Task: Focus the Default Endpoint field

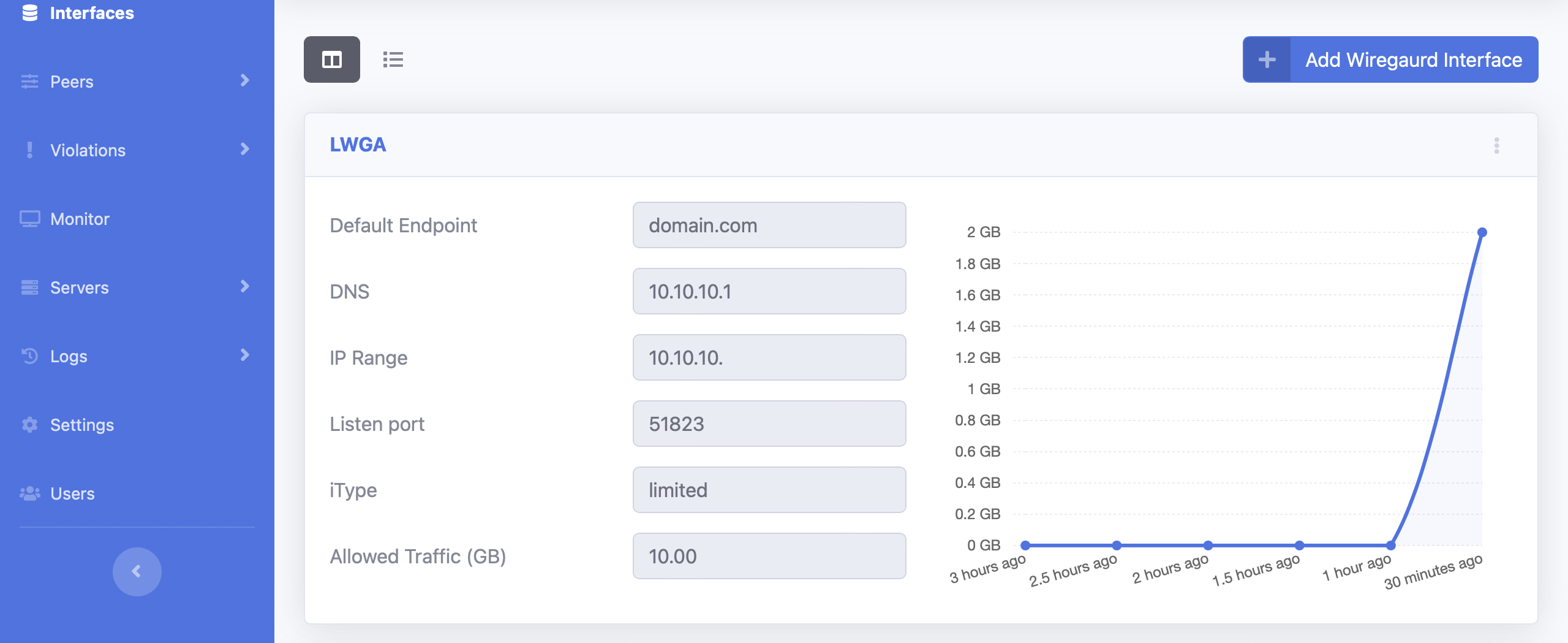Action: [x=769, y=225]
